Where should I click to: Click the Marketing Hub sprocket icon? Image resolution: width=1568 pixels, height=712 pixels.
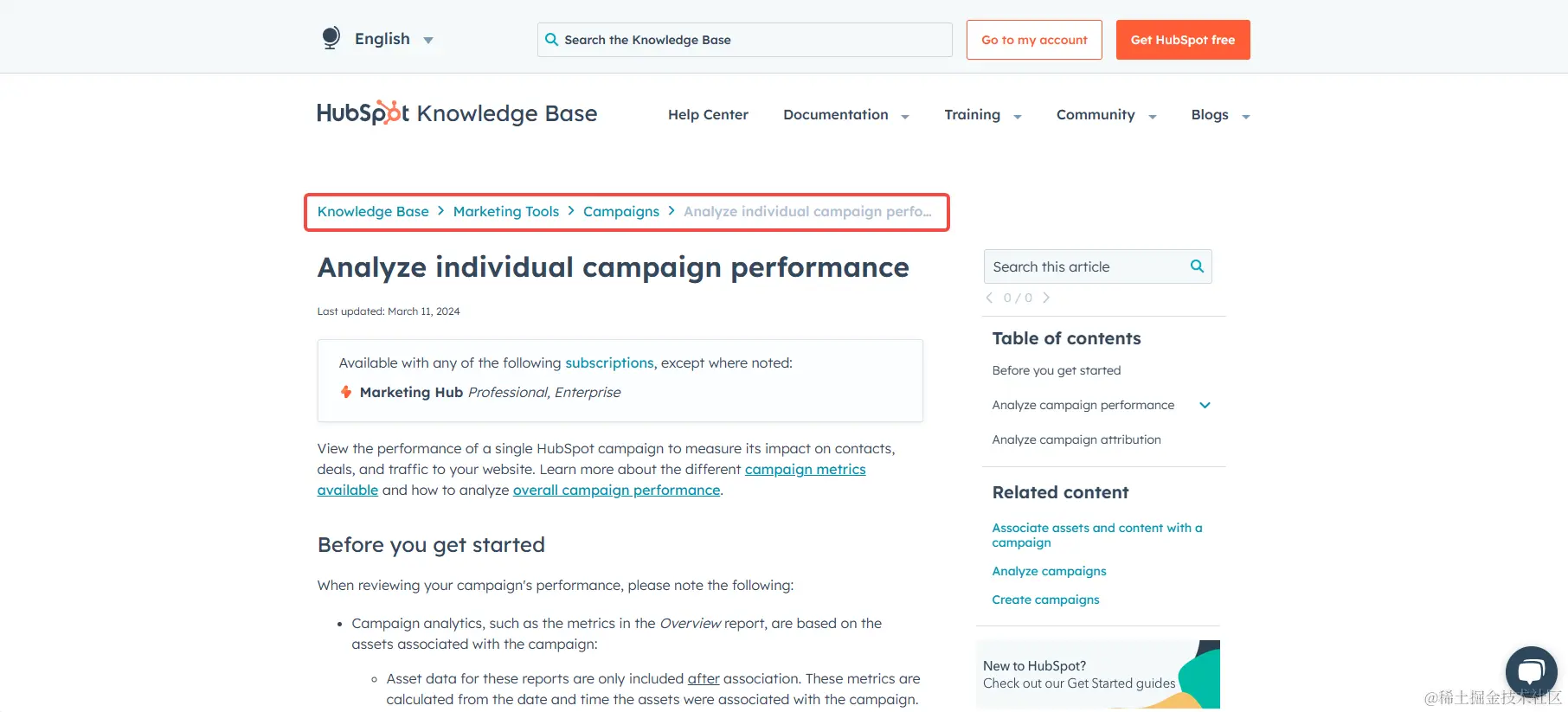pos(346,392)
